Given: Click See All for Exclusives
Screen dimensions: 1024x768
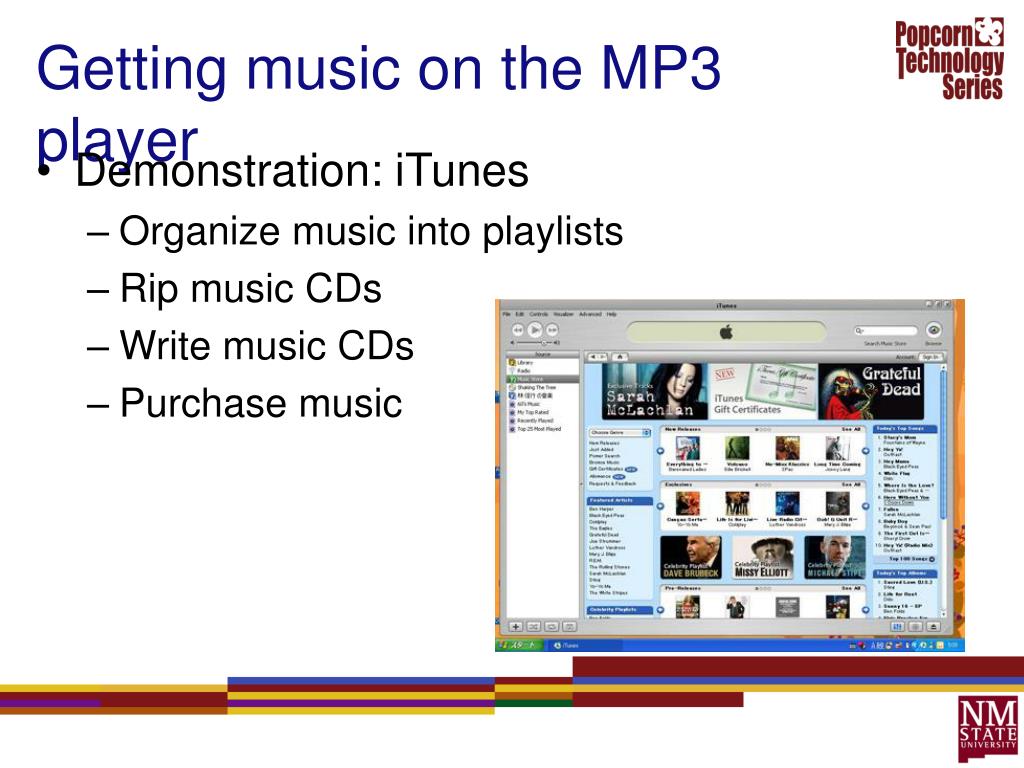Looking at the screenshot, I should (850, 485).
